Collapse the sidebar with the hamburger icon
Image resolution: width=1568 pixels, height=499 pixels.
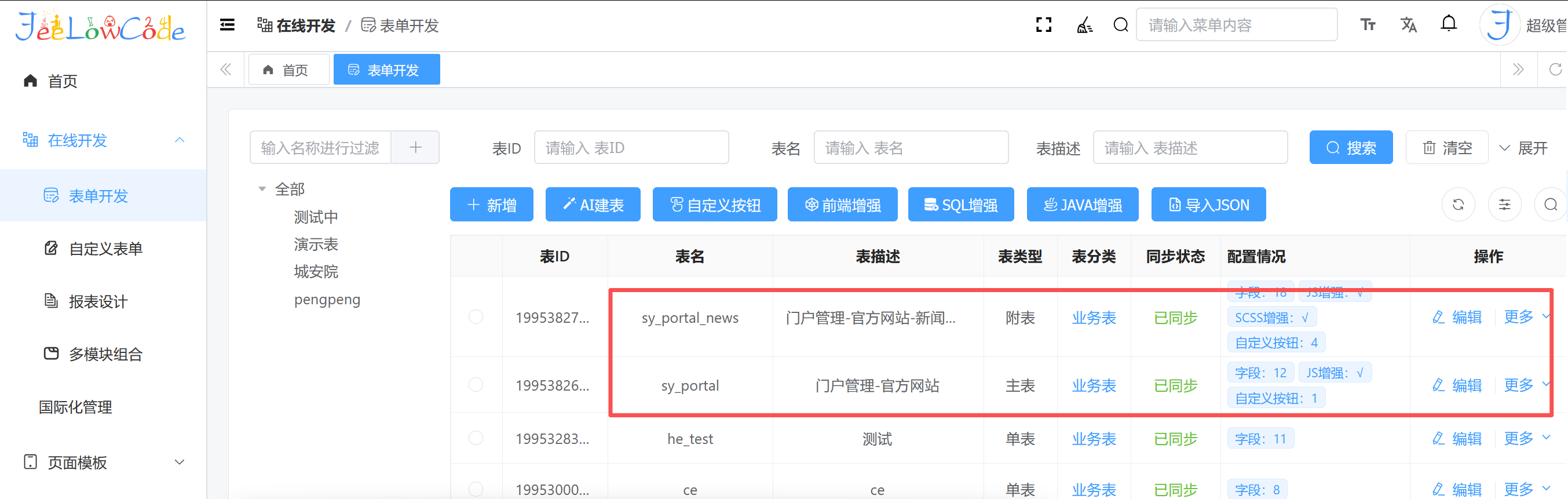point(227,25)
